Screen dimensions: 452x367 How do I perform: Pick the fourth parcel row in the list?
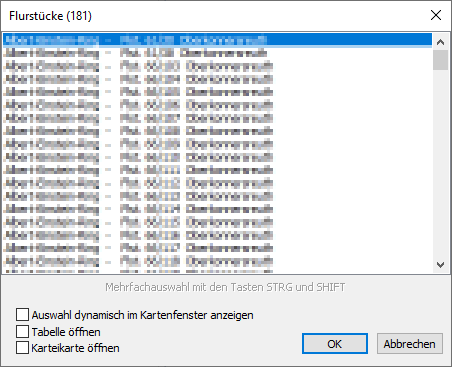pos(217,79)
